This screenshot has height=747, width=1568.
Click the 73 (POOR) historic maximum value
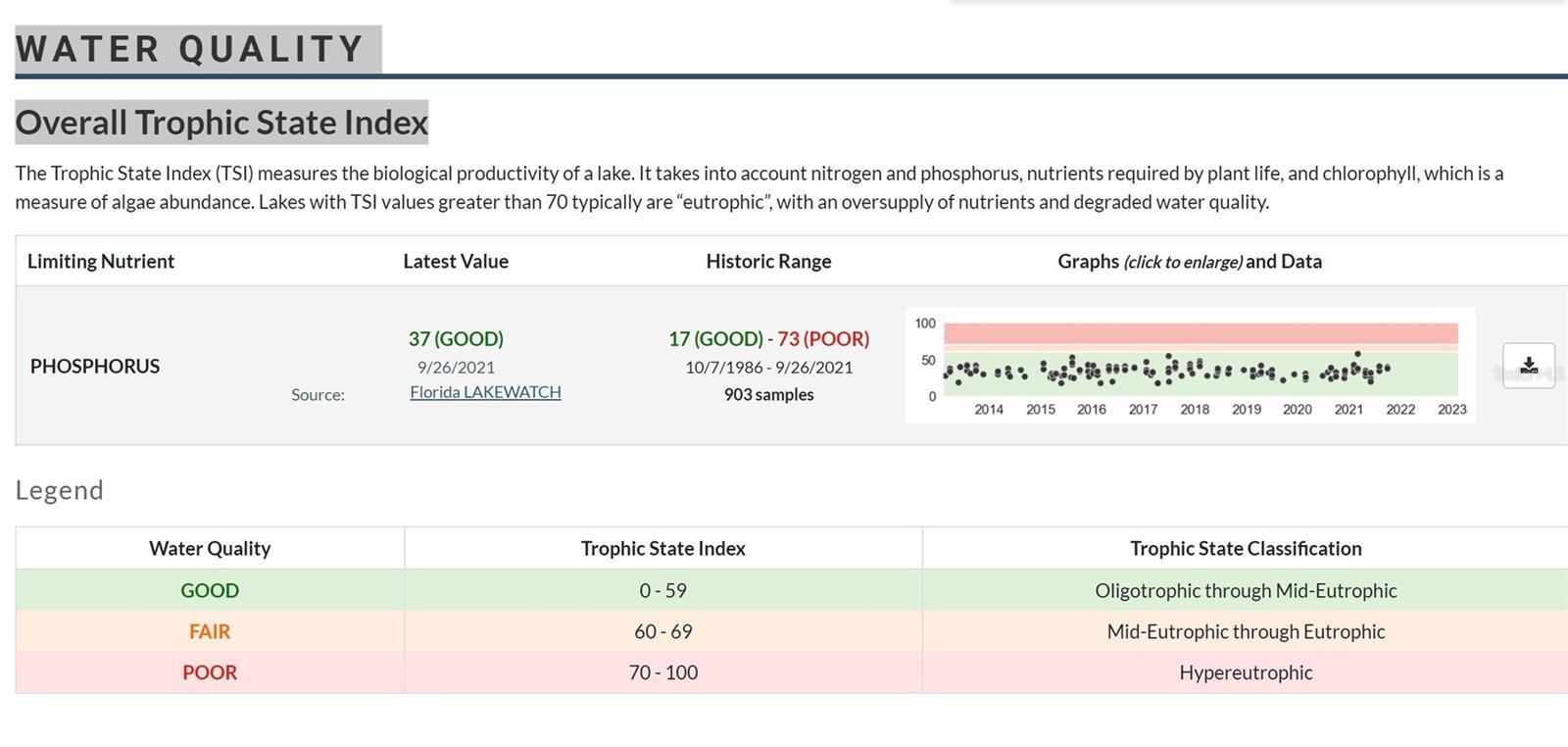tap(823, 339)
